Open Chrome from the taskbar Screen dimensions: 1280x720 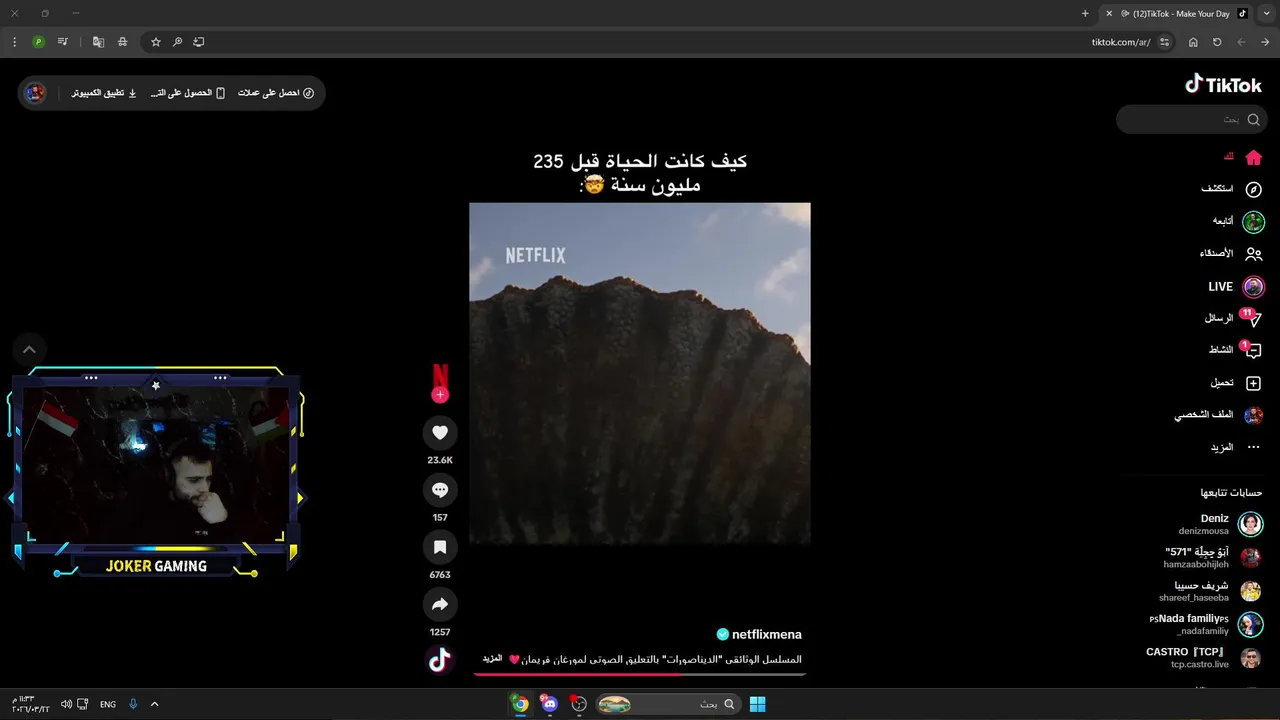(x=520, y=704)
